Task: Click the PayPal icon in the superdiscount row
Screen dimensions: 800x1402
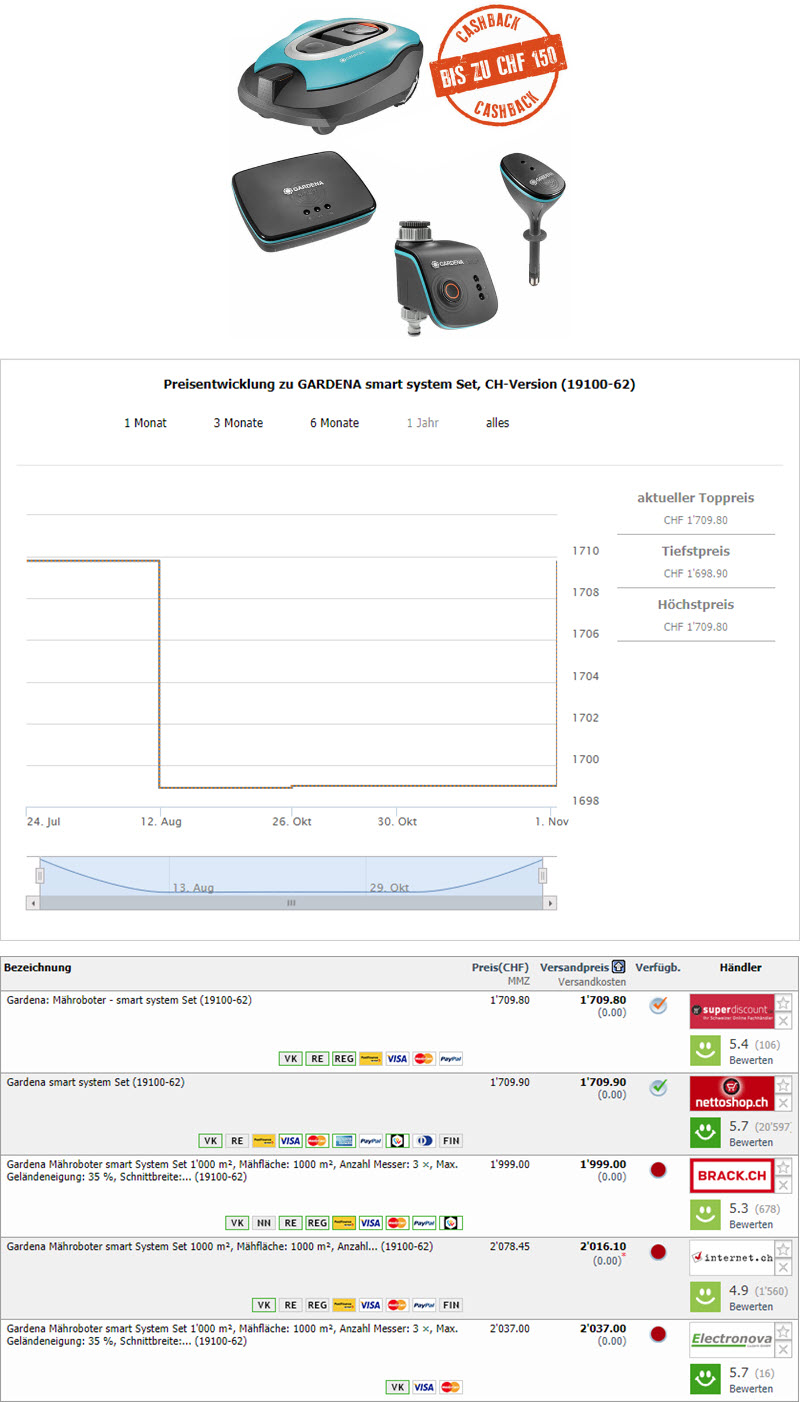Action: [x=451, y=1058]
